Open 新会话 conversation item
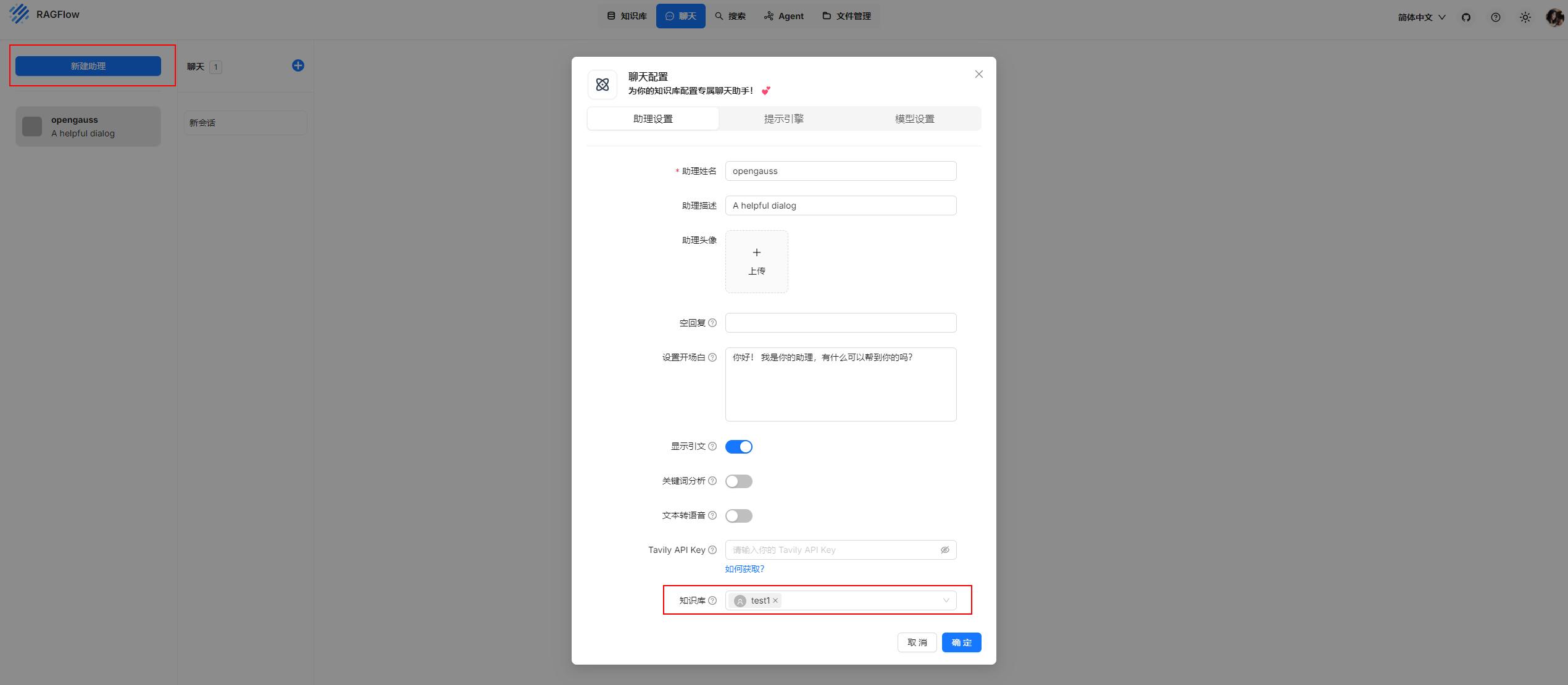Viewport: 1568px width, 685px height. (x=246, y=123)
